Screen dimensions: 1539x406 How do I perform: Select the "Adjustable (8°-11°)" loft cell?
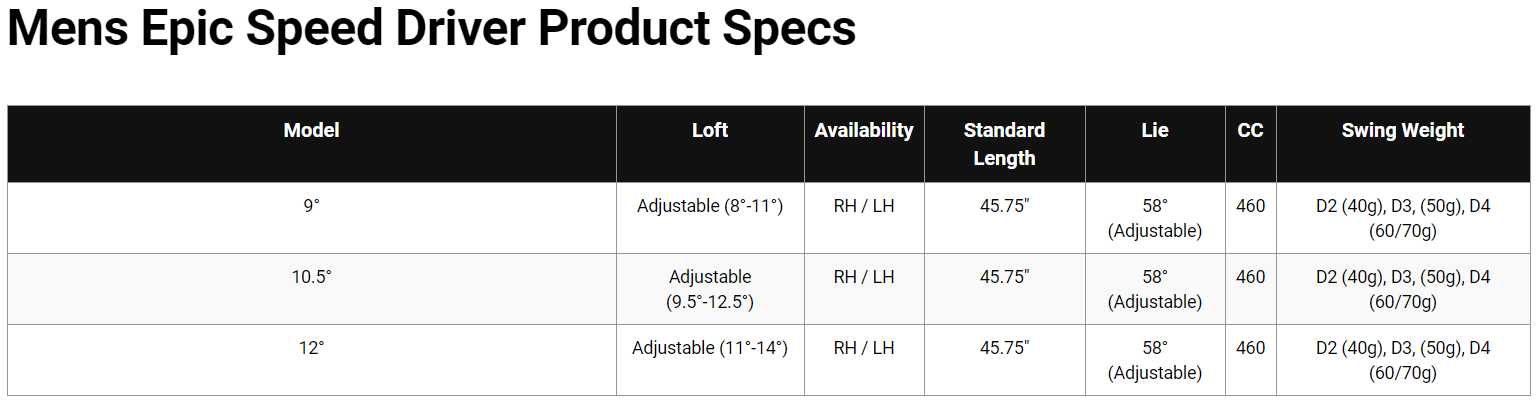coord(710,206)
